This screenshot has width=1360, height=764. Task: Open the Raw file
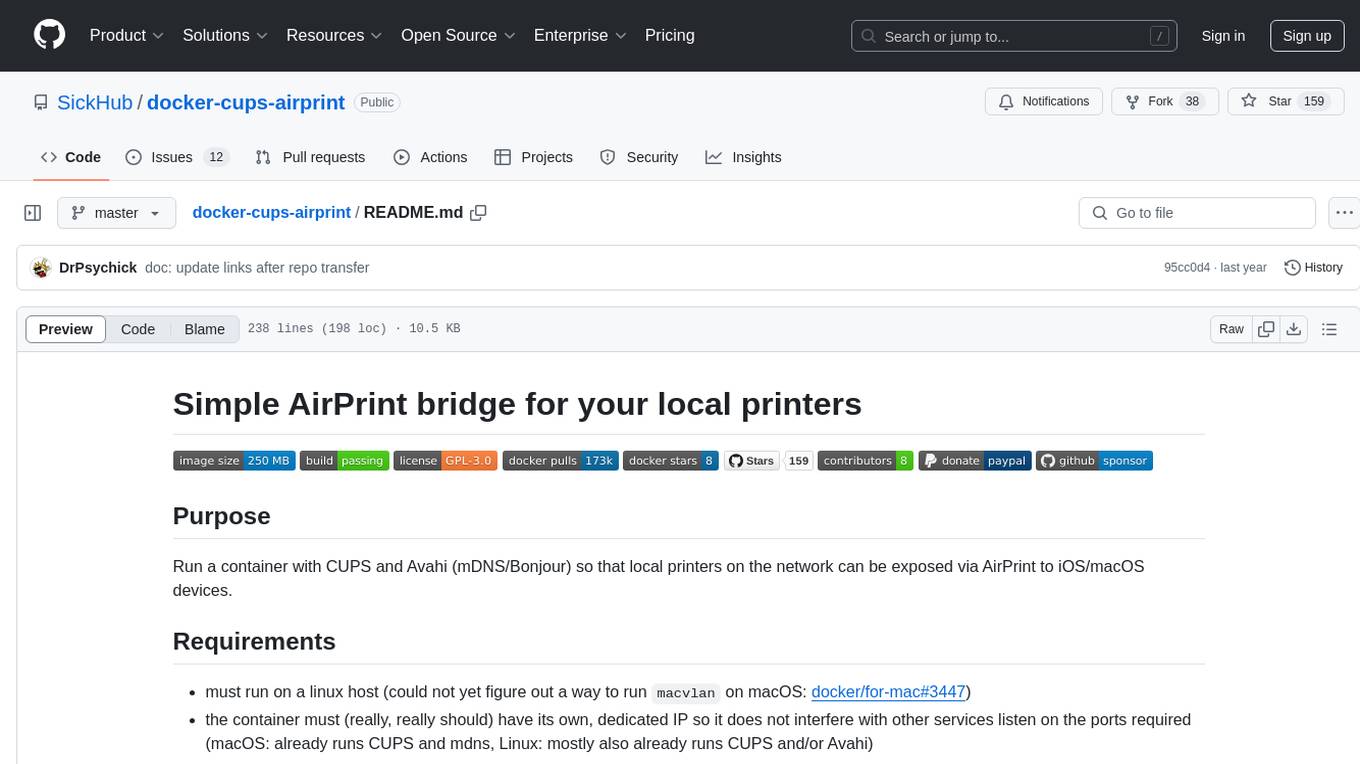coord(1231,329)
